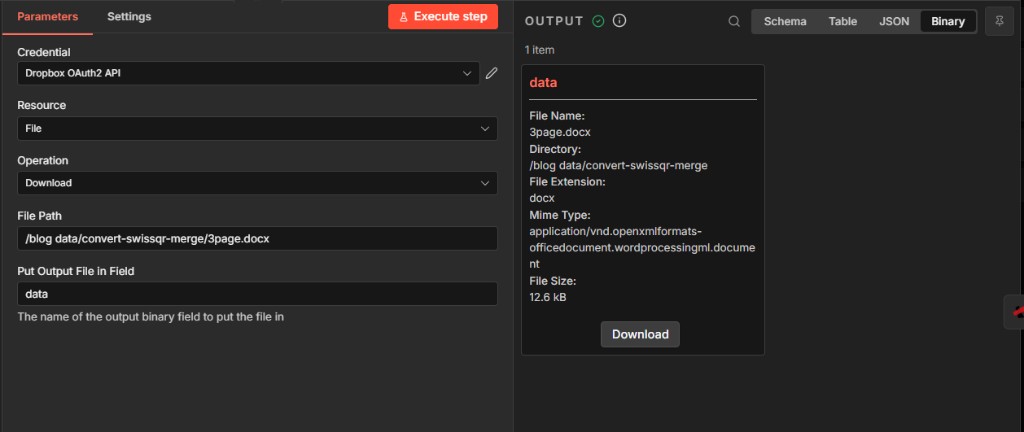The height and width of the screenshot is (432, 1024).
Task: Pin the output data with pin icon
Action: coord(999,21)
